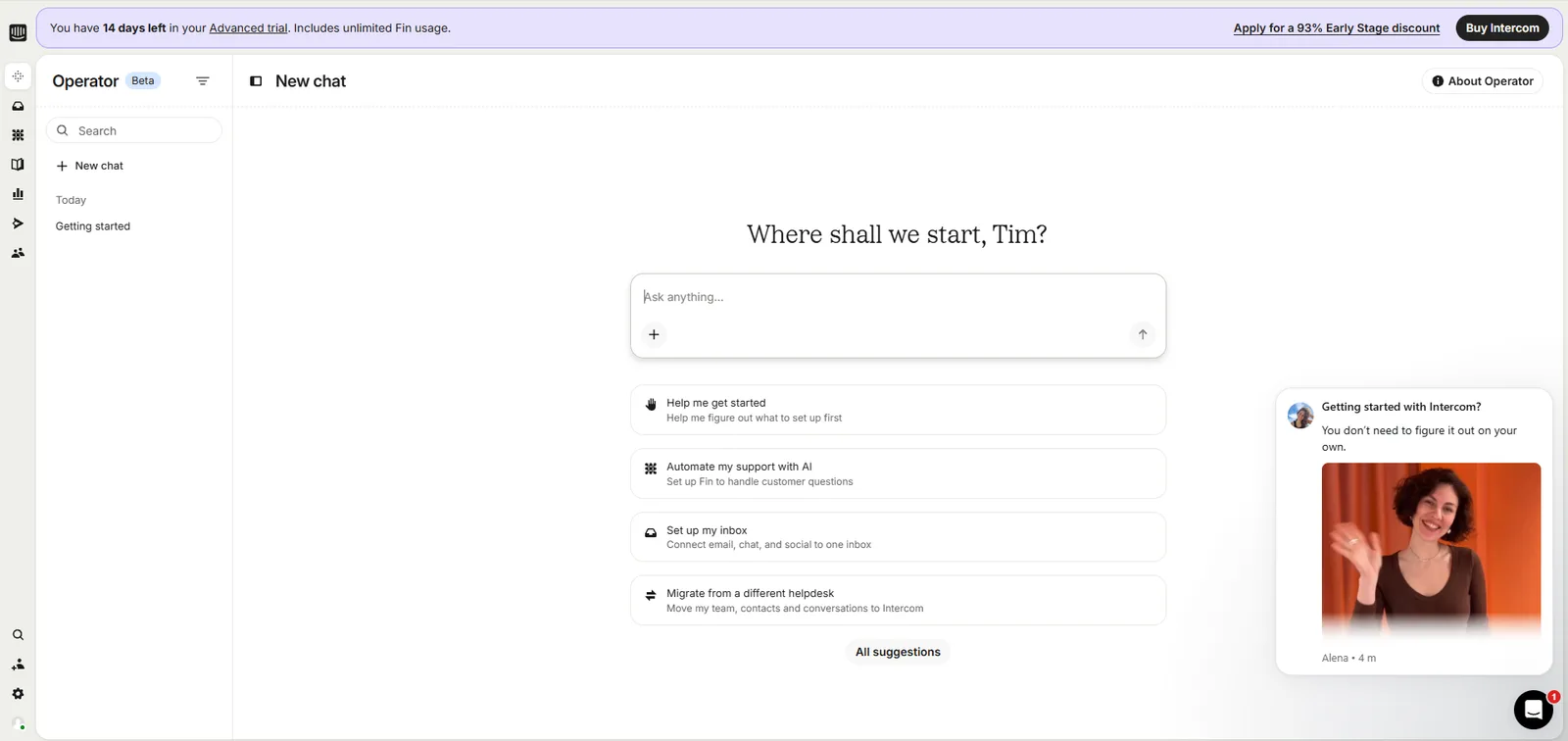
Task: Open the Inbox icon in left sidebar
Action: 18,106
